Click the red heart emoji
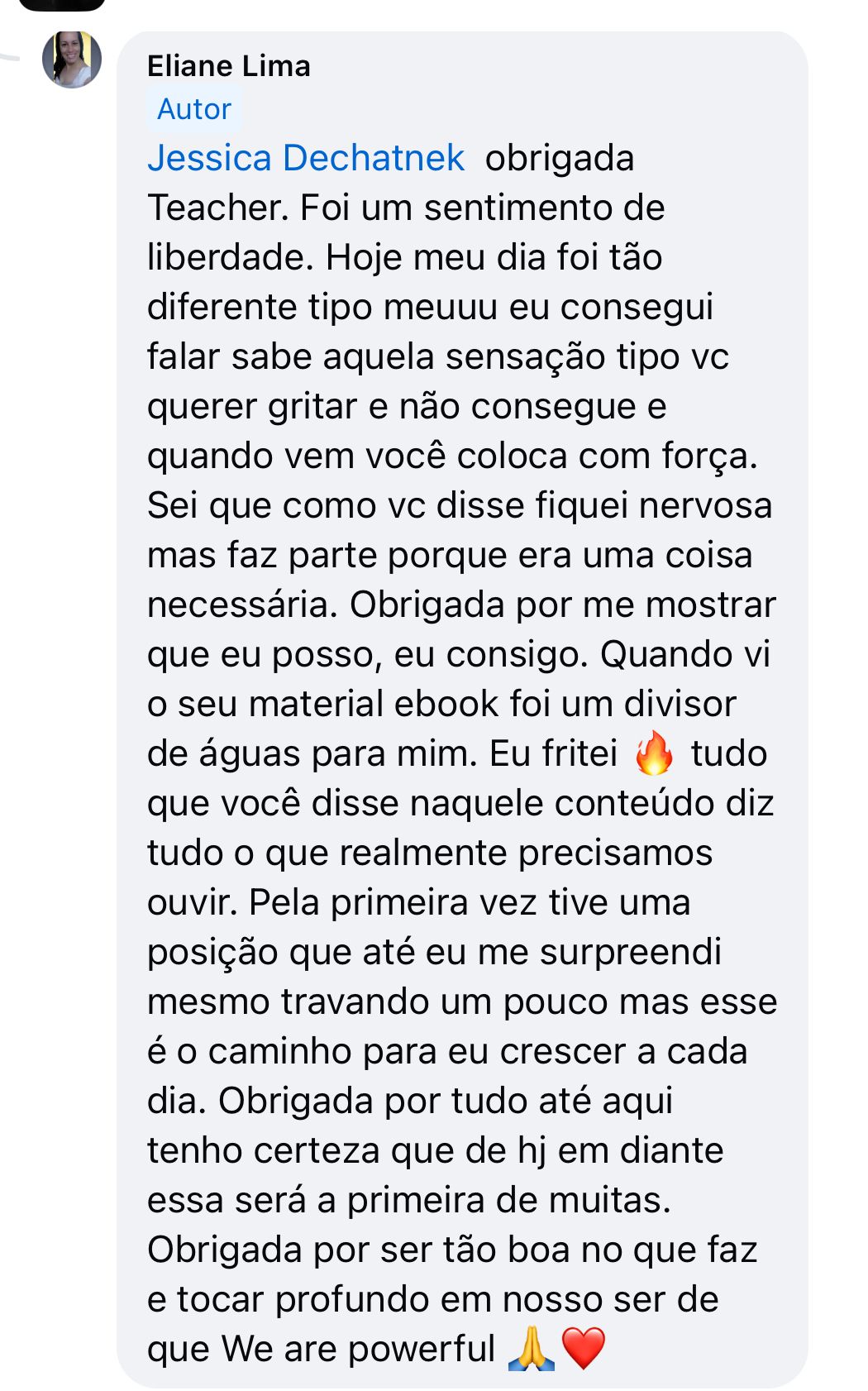Viewport: 868px width, 1391px height. (x=584, y=1349)
